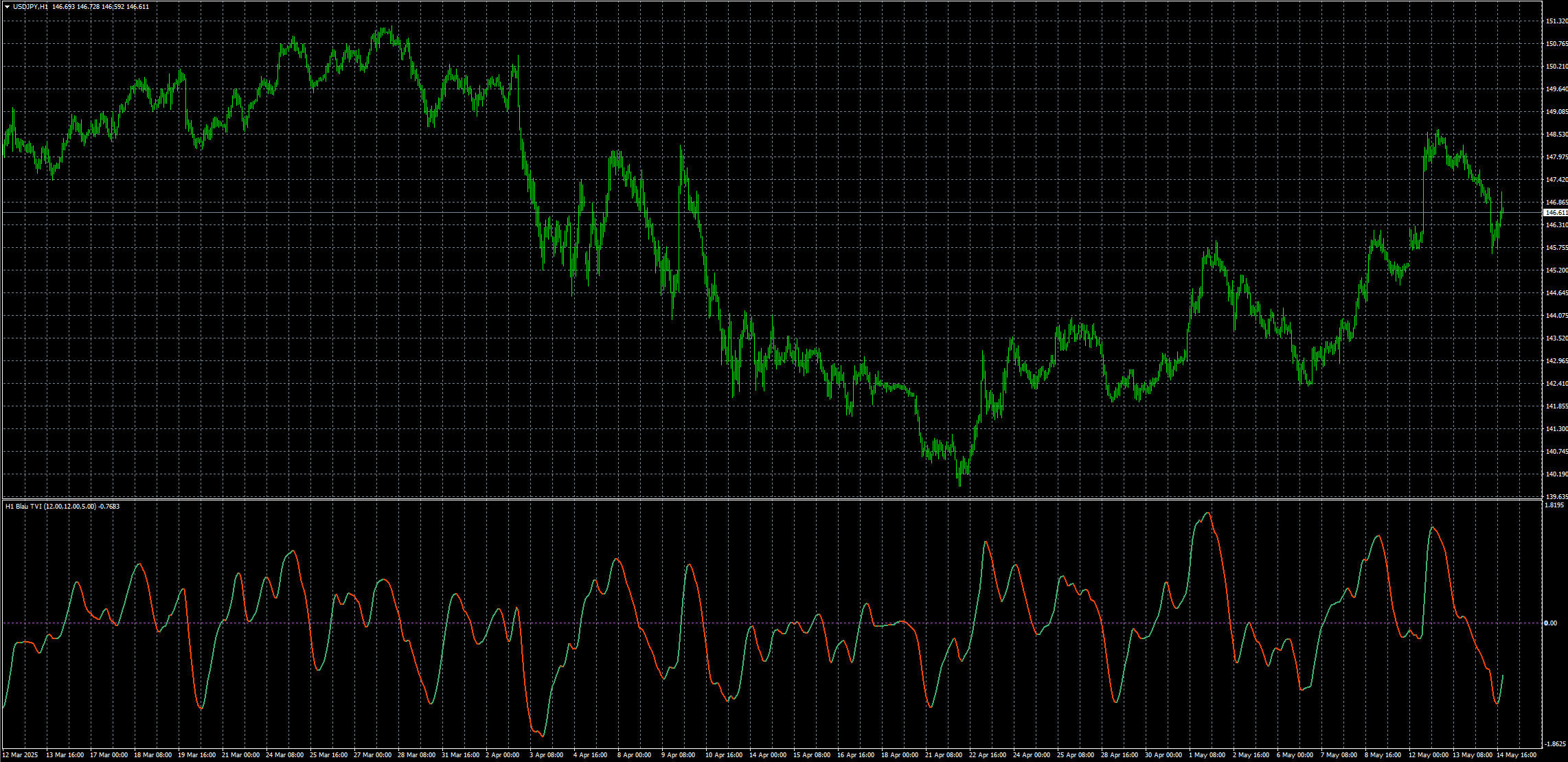Click the 150.765 price scale label
Image resolution: width=1568 pixels, height=762 pixels.
click(1556, 44)
